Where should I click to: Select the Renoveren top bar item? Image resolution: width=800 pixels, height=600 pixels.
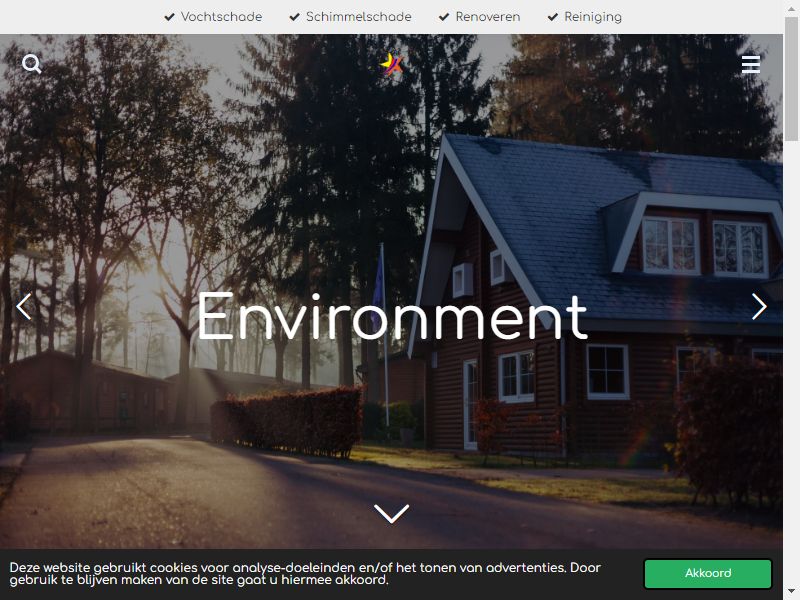[x=488, y=17]
